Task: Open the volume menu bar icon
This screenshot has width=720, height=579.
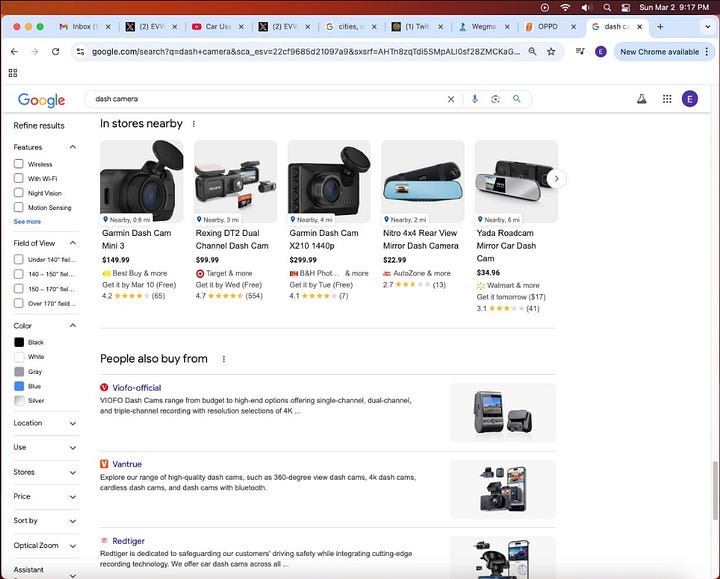Action: pyautogui.click(x=586, y=7)
